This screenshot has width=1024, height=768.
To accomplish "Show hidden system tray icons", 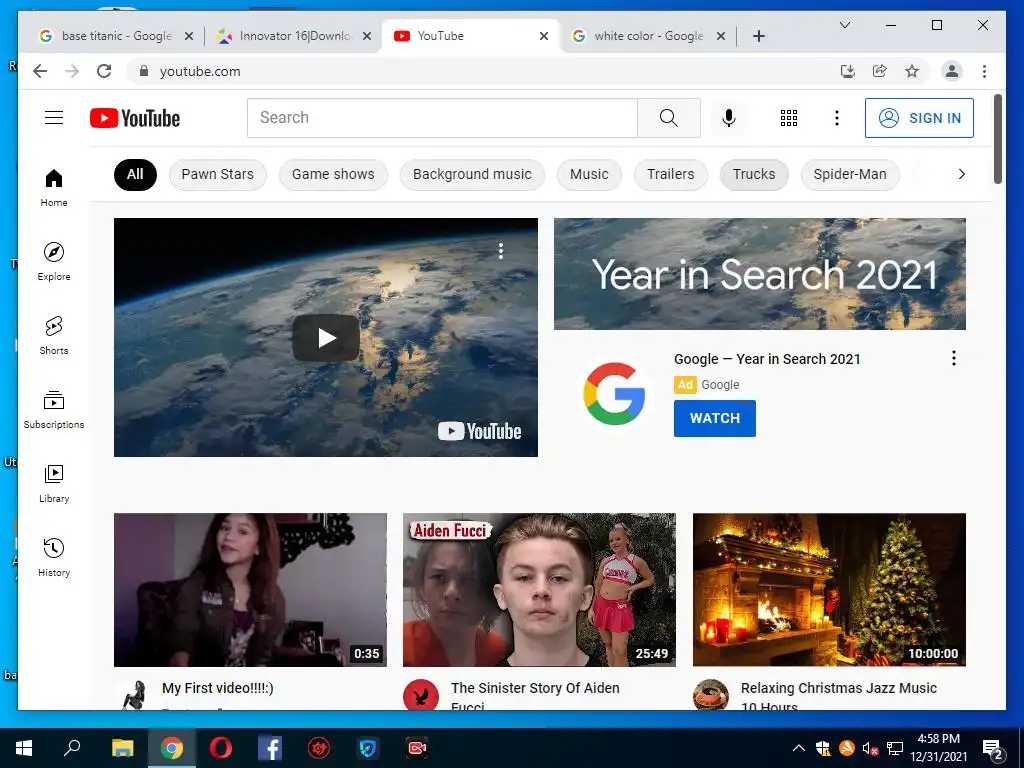I will click(x=799, y=748).
